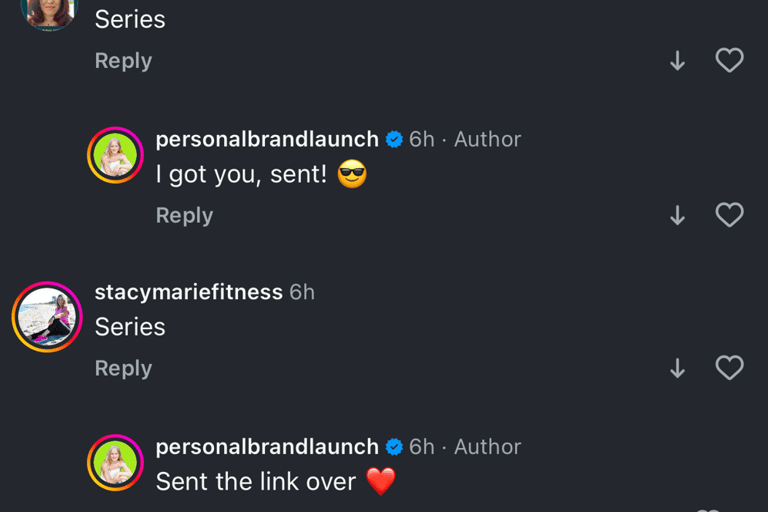The width and height of the screenshot is (768, 512).
Task: Tap verified badge on "I got you" reply
Action: (394, 139)
